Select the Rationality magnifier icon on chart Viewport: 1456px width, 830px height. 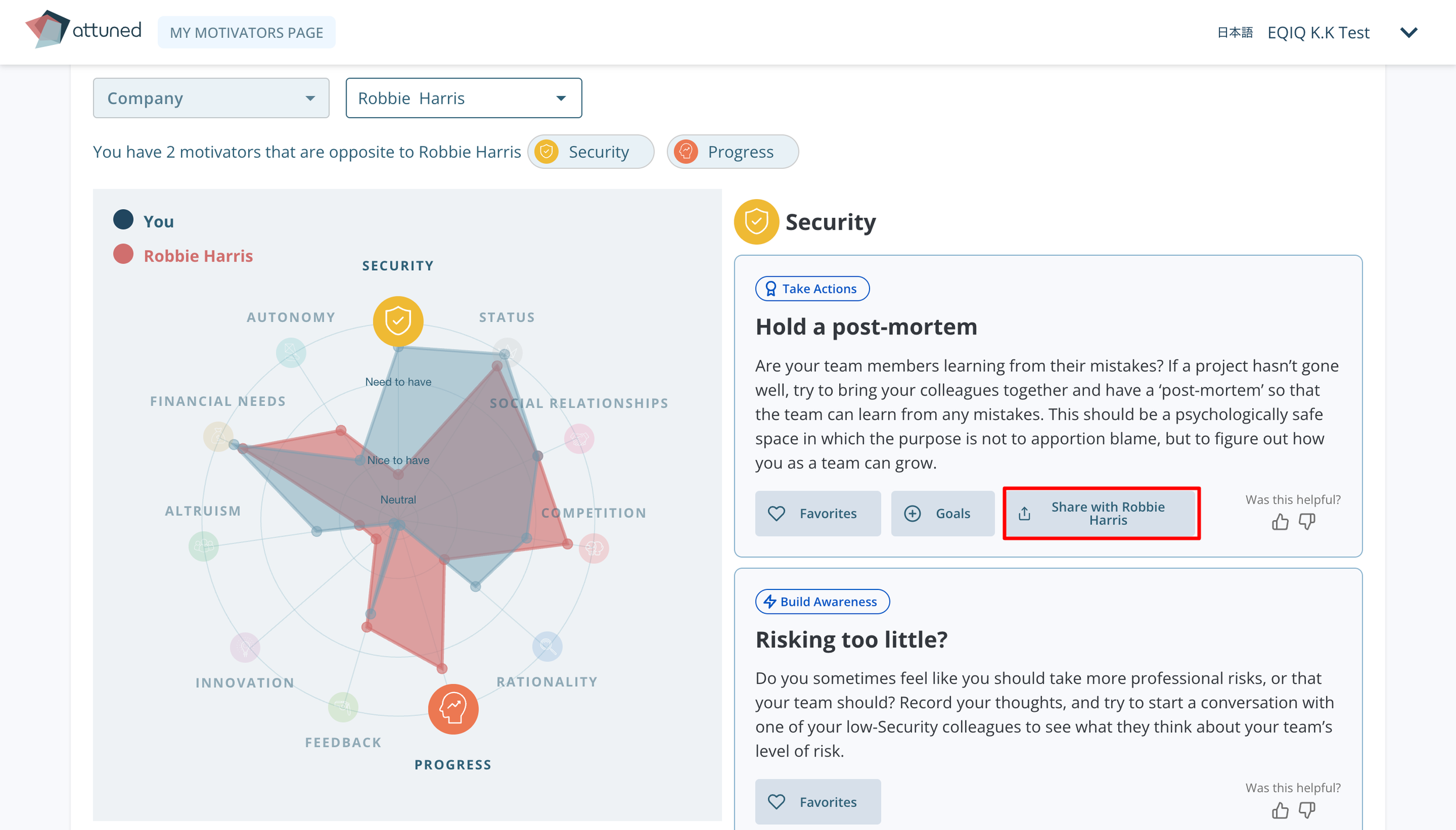(547, 645)
